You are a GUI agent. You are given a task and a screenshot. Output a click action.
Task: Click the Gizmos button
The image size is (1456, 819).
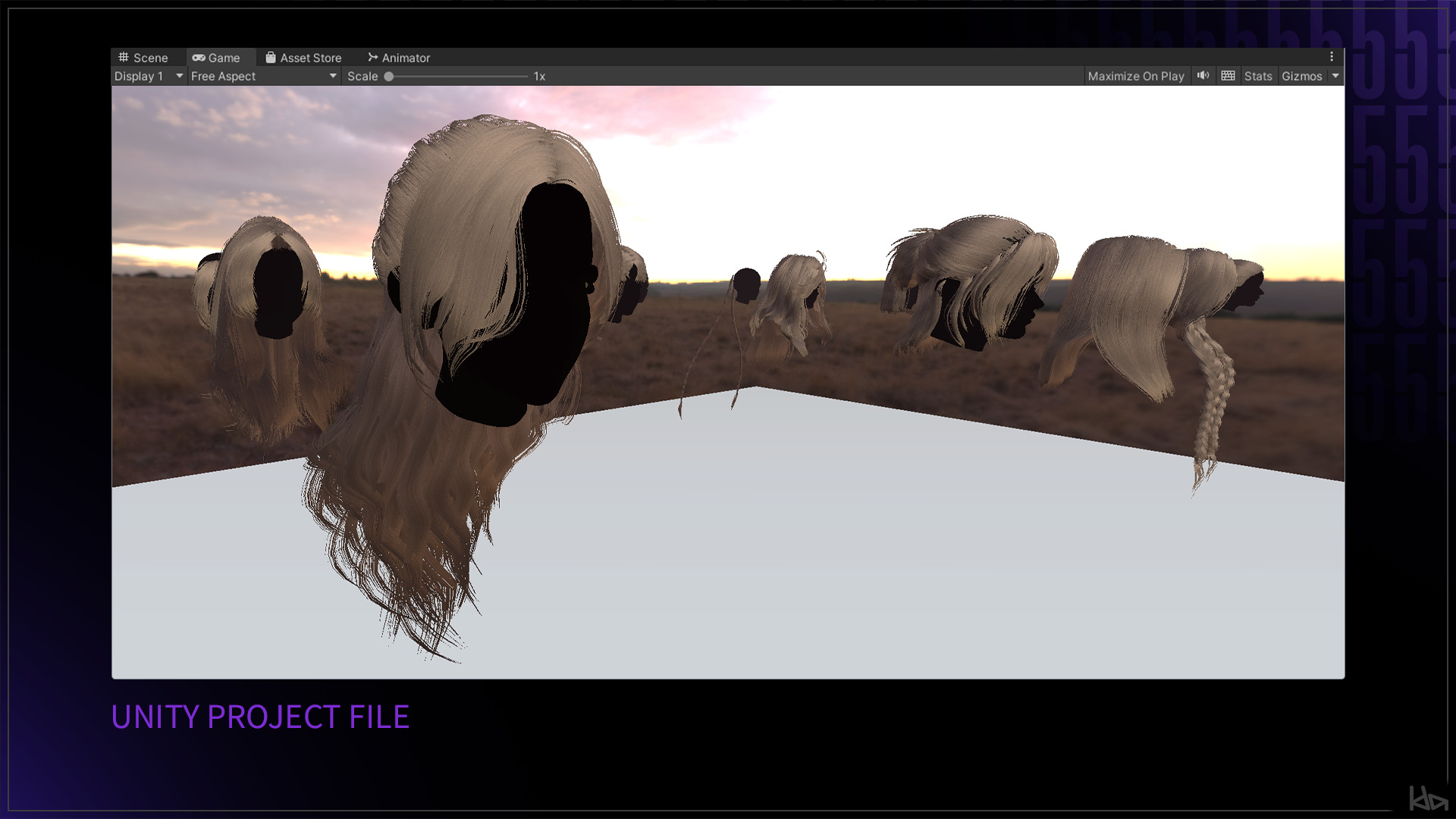1301,76
